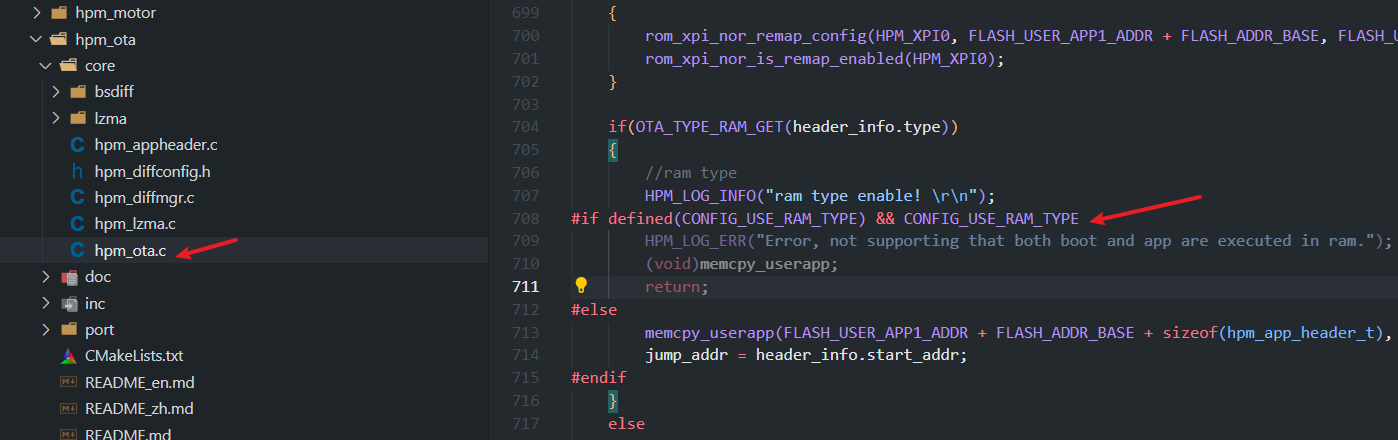Expand the hpm_motor folder chevron
This screenshot has width=1398, height=440.
point(37,14)
